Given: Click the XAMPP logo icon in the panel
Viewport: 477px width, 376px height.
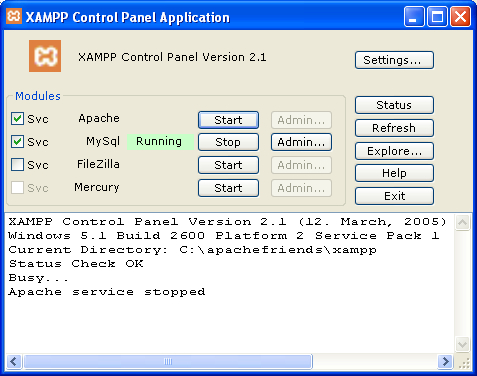Looking at the screenshot, I should [x=45, y=56].
